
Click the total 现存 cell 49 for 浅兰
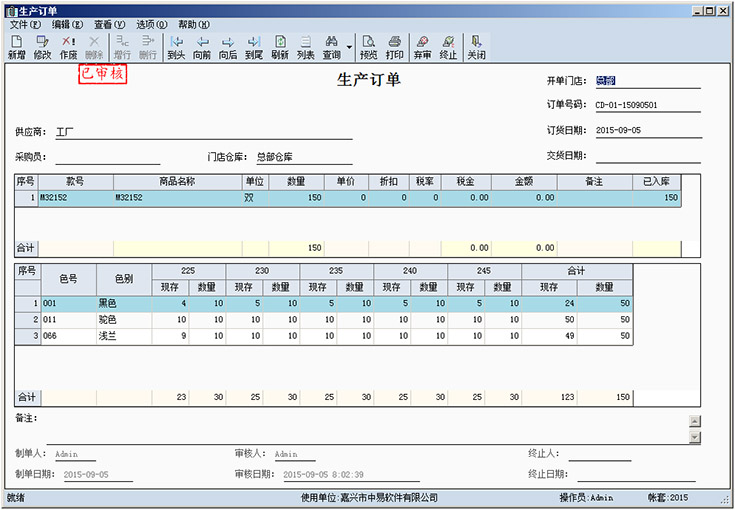pyautogui.click(x=549, y=336)
